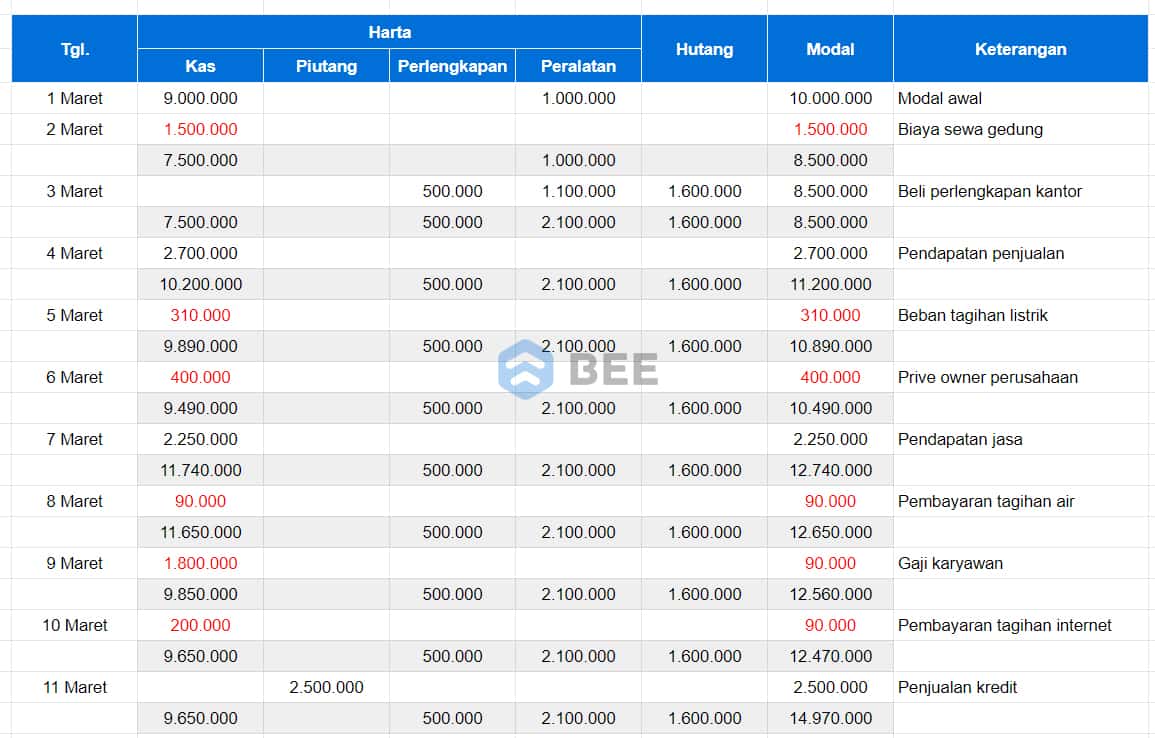Click the Tgl. header cell
The width and height of the screenshot is (1155, 738).
(73, 48)
